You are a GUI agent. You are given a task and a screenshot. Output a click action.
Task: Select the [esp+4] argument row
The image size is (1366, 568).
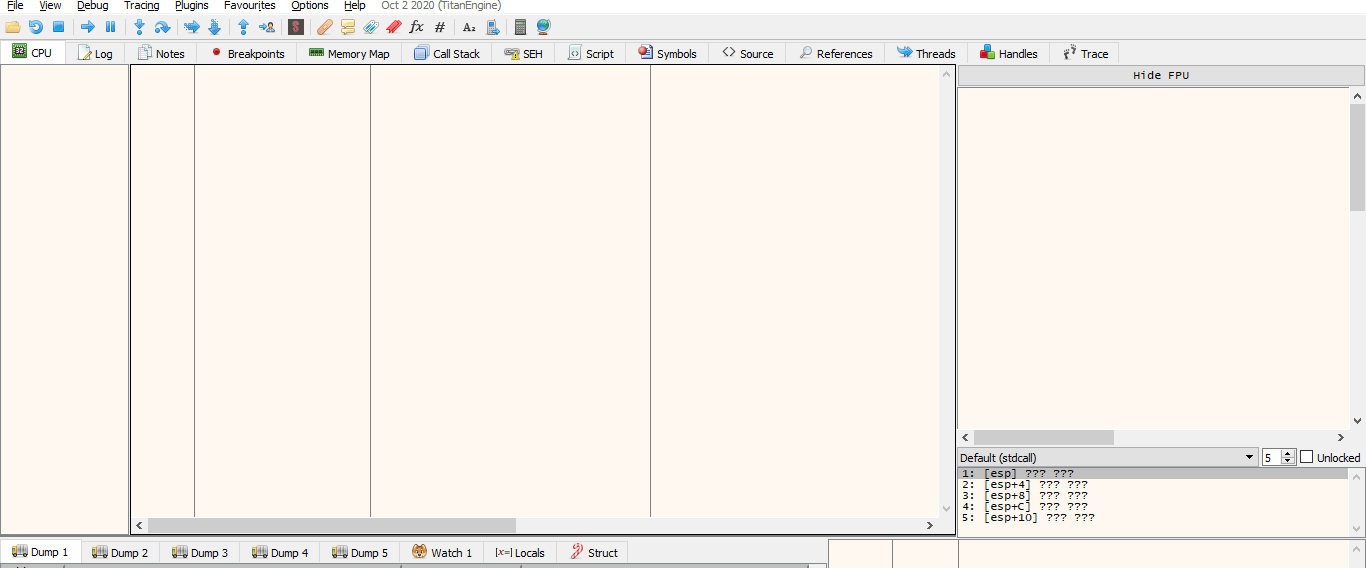(x=1035, y=485)
